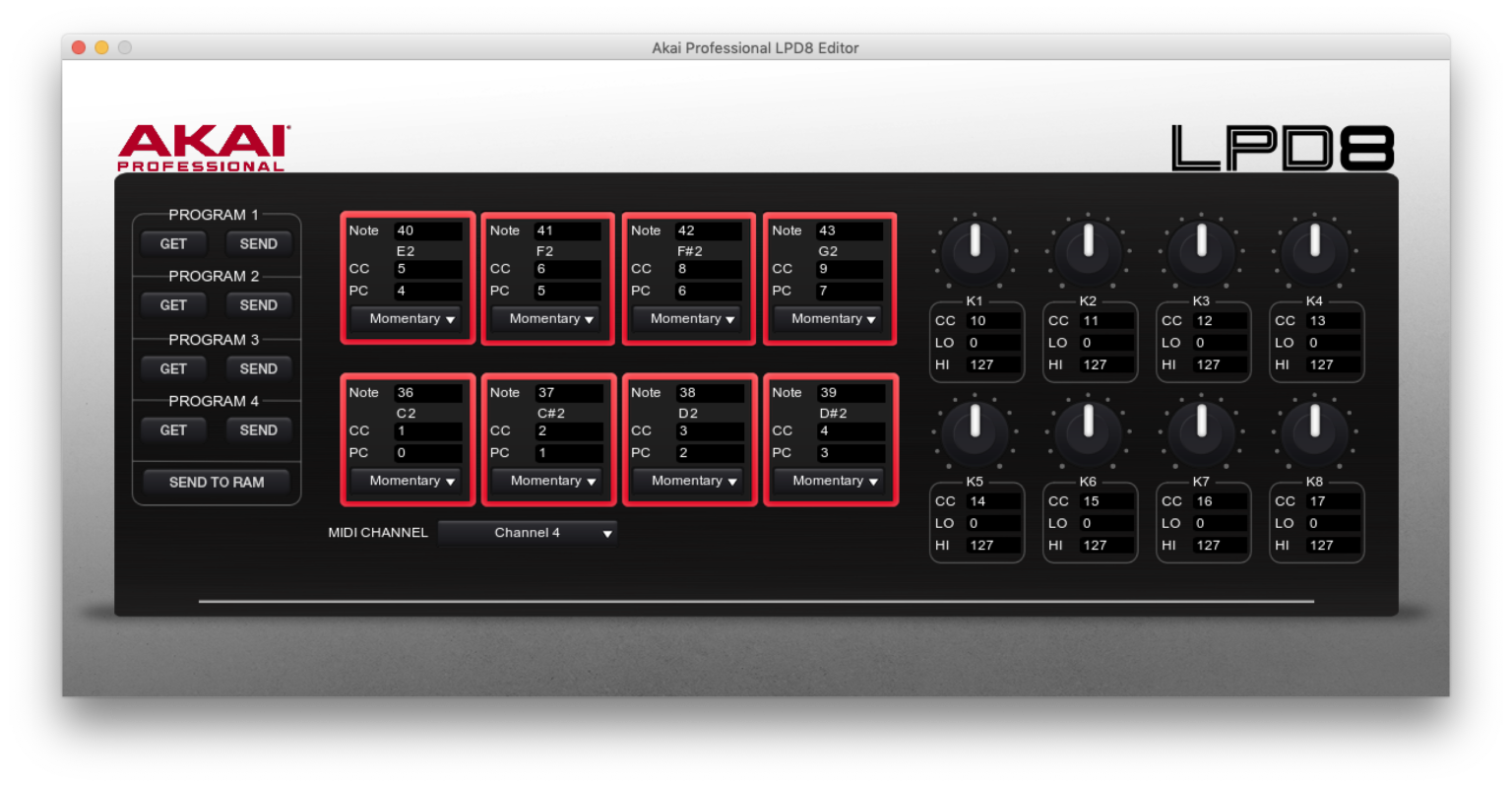
Task: Click the K6 knob
Action: click(x=1088, y=431)
